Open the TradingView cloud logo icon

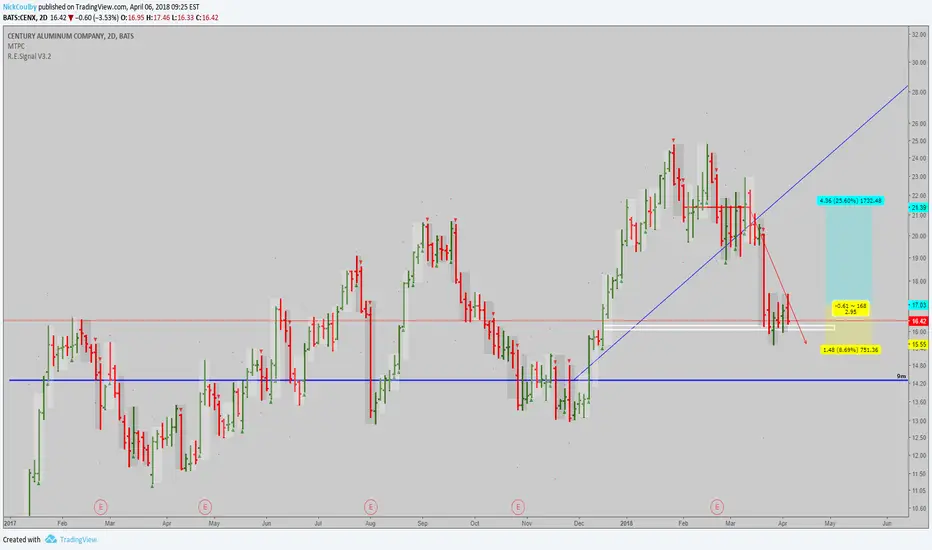51,539
